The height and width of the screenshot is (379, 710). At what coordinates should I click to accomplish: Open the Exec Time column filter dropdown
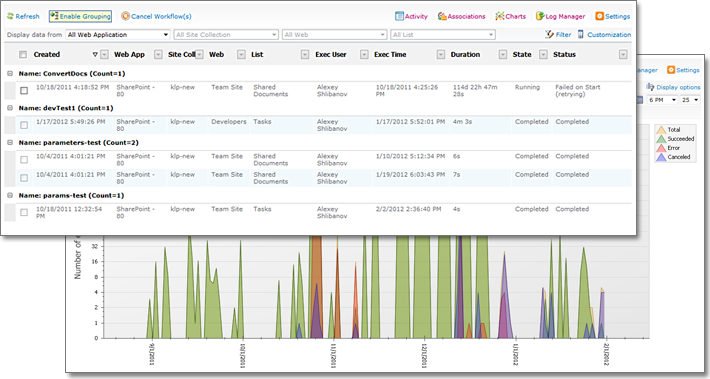441,55
